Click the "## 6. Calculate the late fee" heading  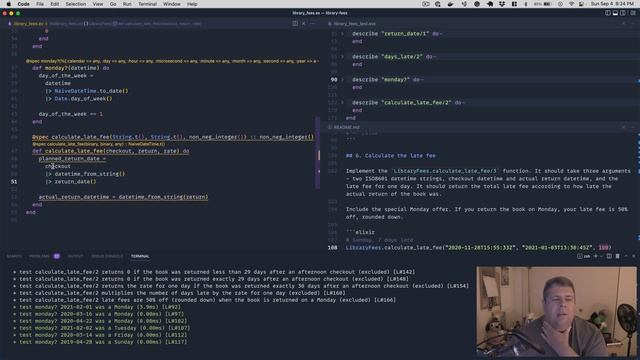coord(391,156)
